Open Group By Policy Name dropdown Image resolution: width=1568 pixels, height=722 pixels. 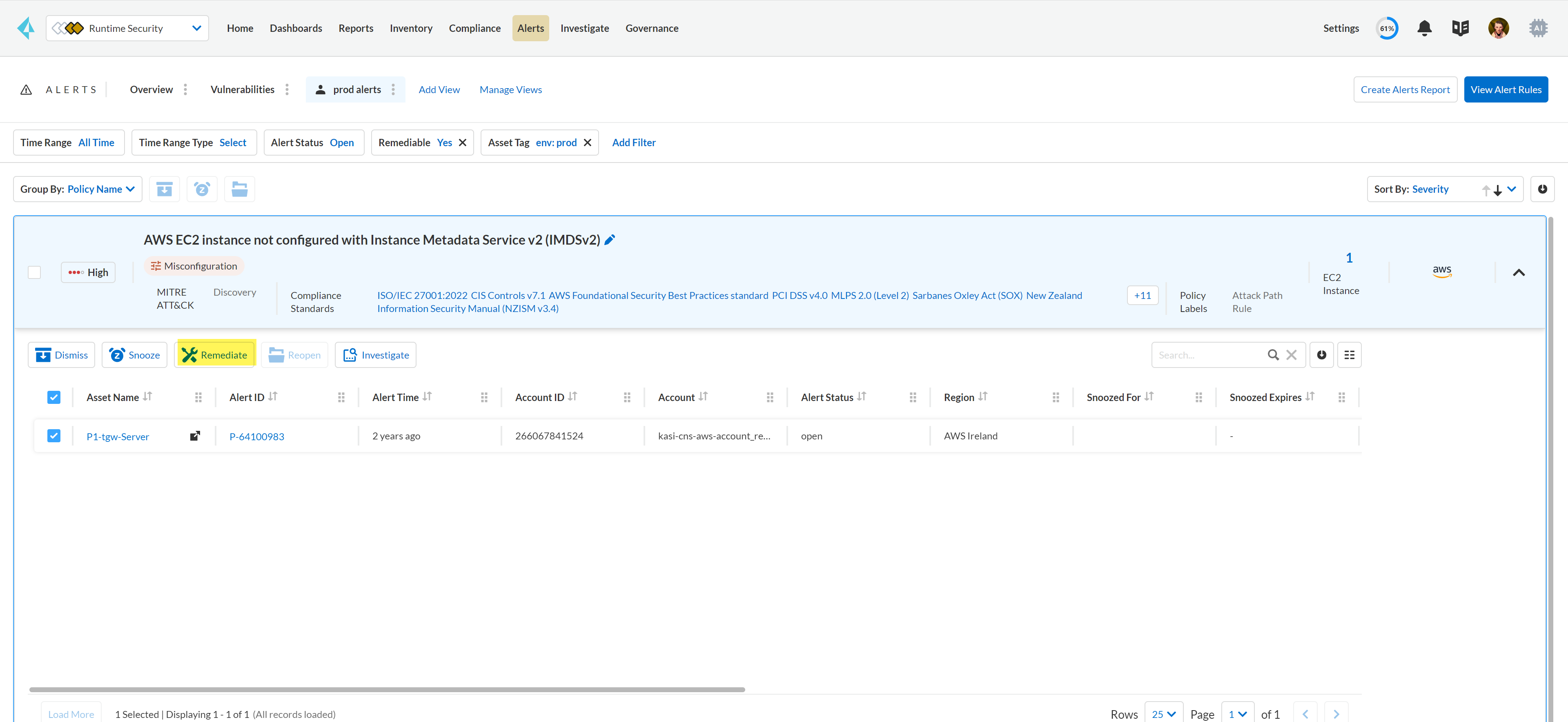[78, 189]
